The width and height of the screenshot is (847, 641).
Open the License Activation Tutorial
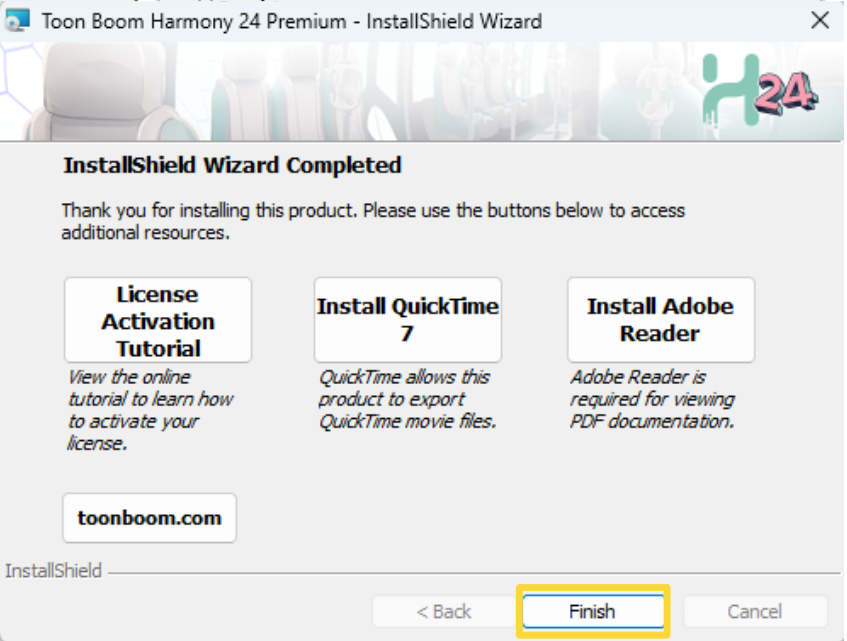pyautogui.click(x=158, y=321)
